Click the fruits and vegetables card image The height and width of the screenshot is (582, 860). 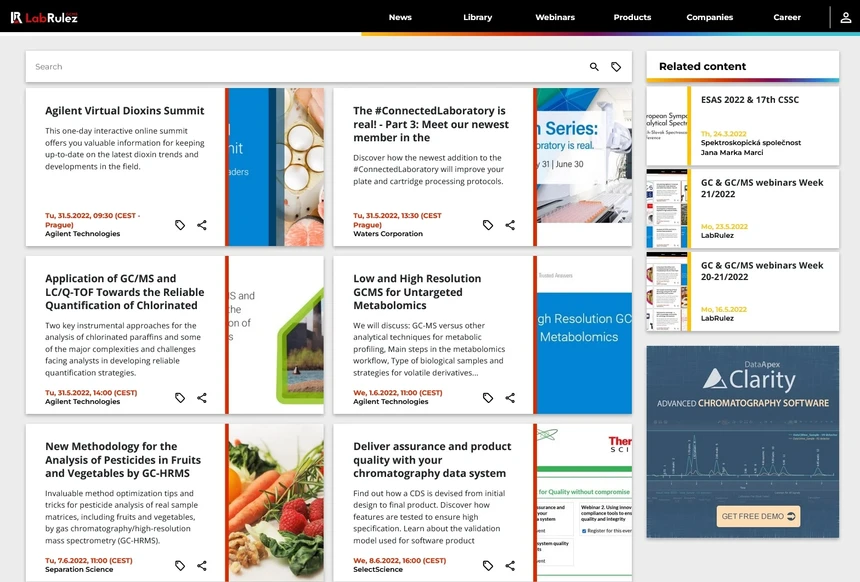pyautogui.click(x=276, y=502)
